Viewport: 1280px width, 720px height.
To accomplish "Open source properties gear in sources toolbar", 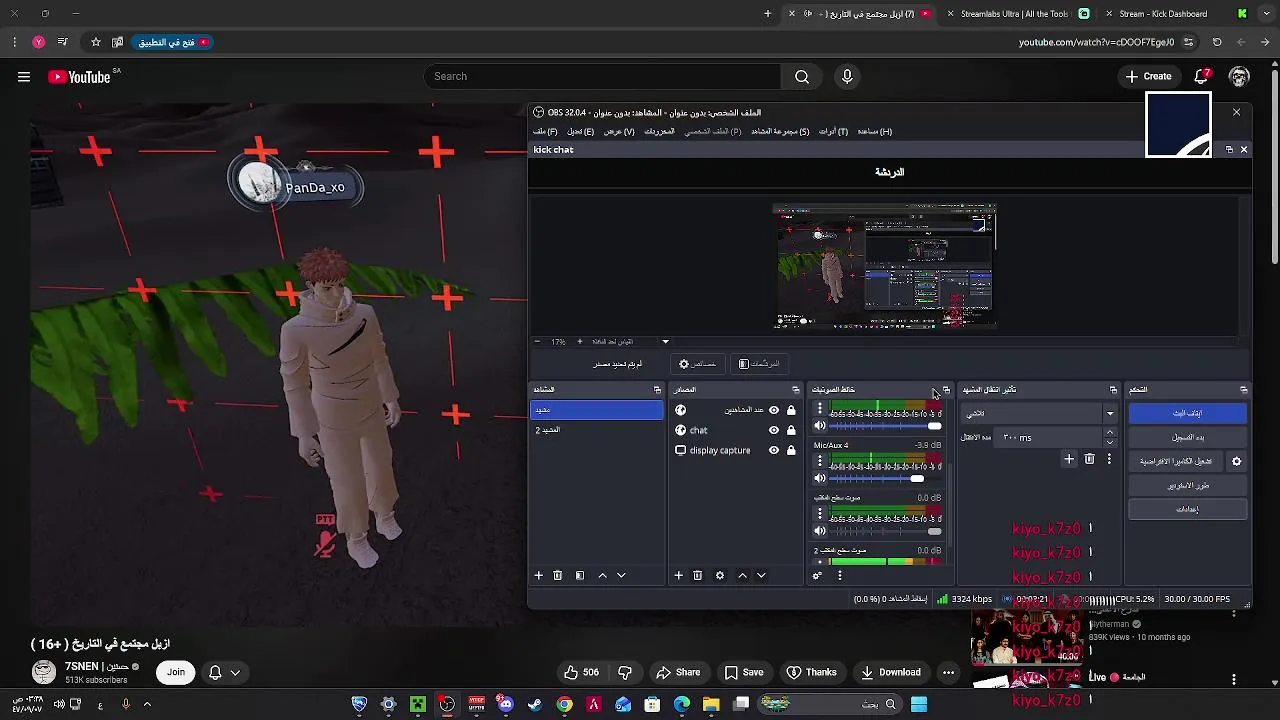I will (x=720, y=576).
